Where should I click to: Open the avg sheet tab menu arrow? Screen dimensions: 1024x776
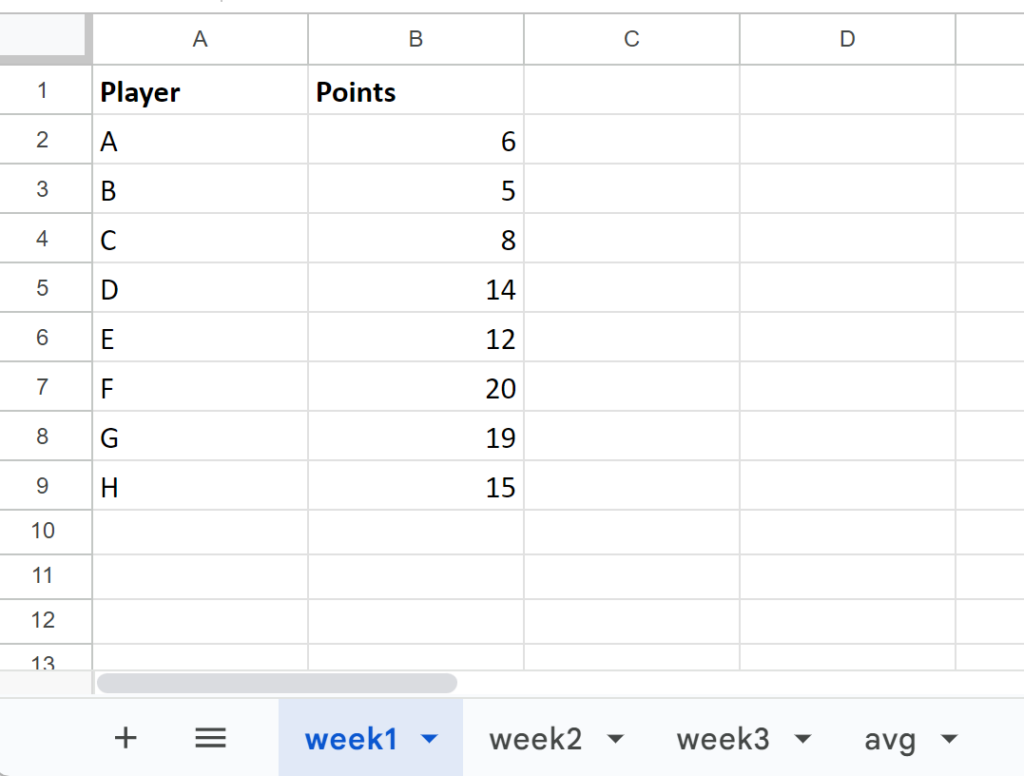coord(947,738)
